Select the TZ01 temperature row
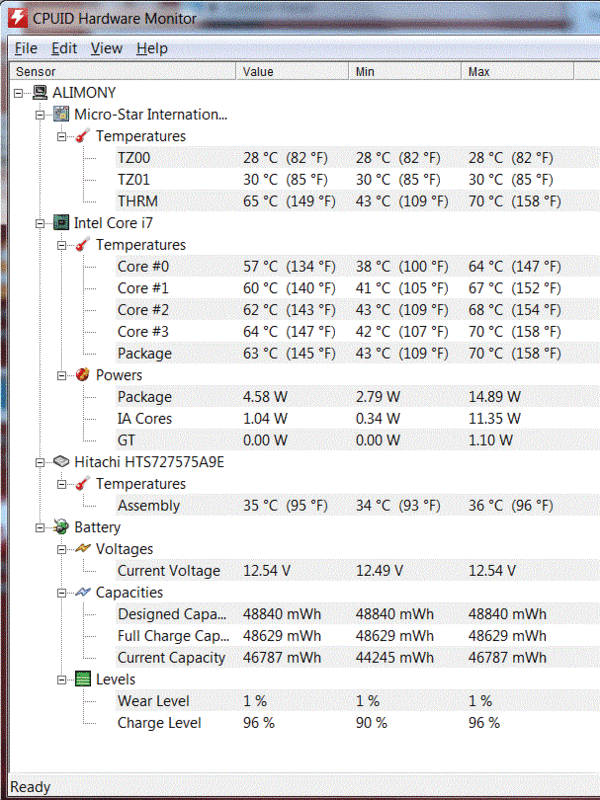The height and width of the screenshot is (800, 600). (x=358, y=180)
